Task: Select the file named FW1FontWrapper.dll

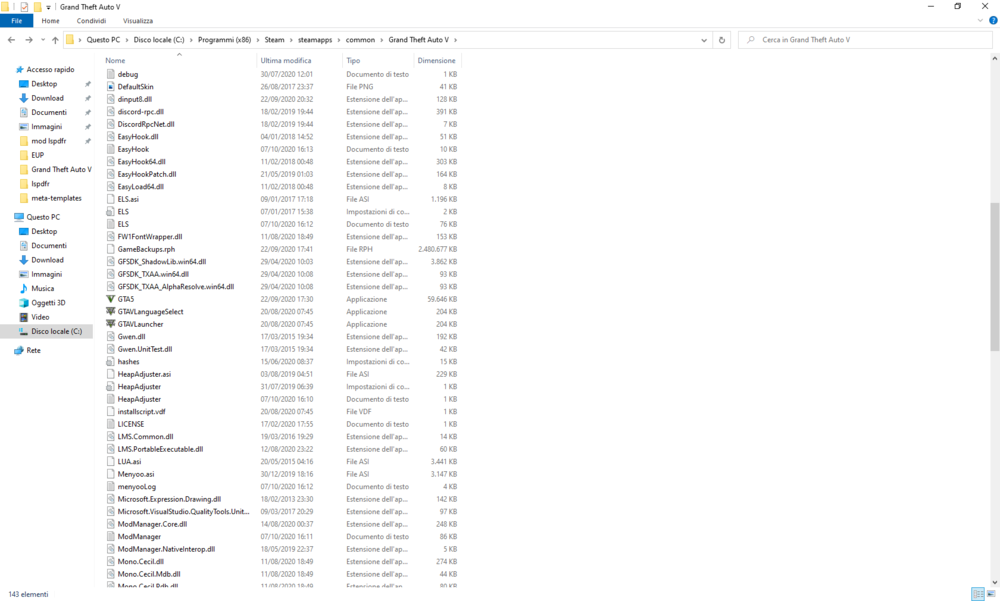Action: (x=150, y=237)
